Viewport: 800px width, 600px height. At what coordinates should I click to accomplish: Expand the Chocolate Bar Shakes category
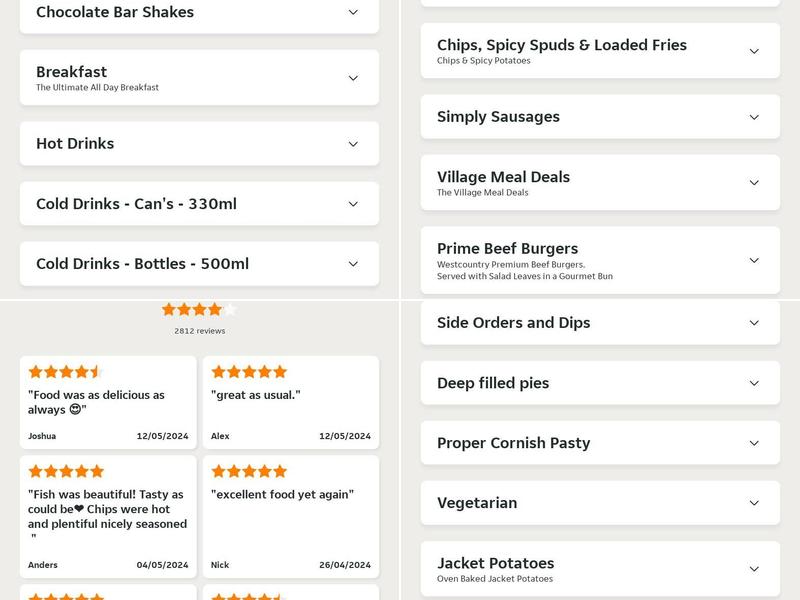pos(351,12)
